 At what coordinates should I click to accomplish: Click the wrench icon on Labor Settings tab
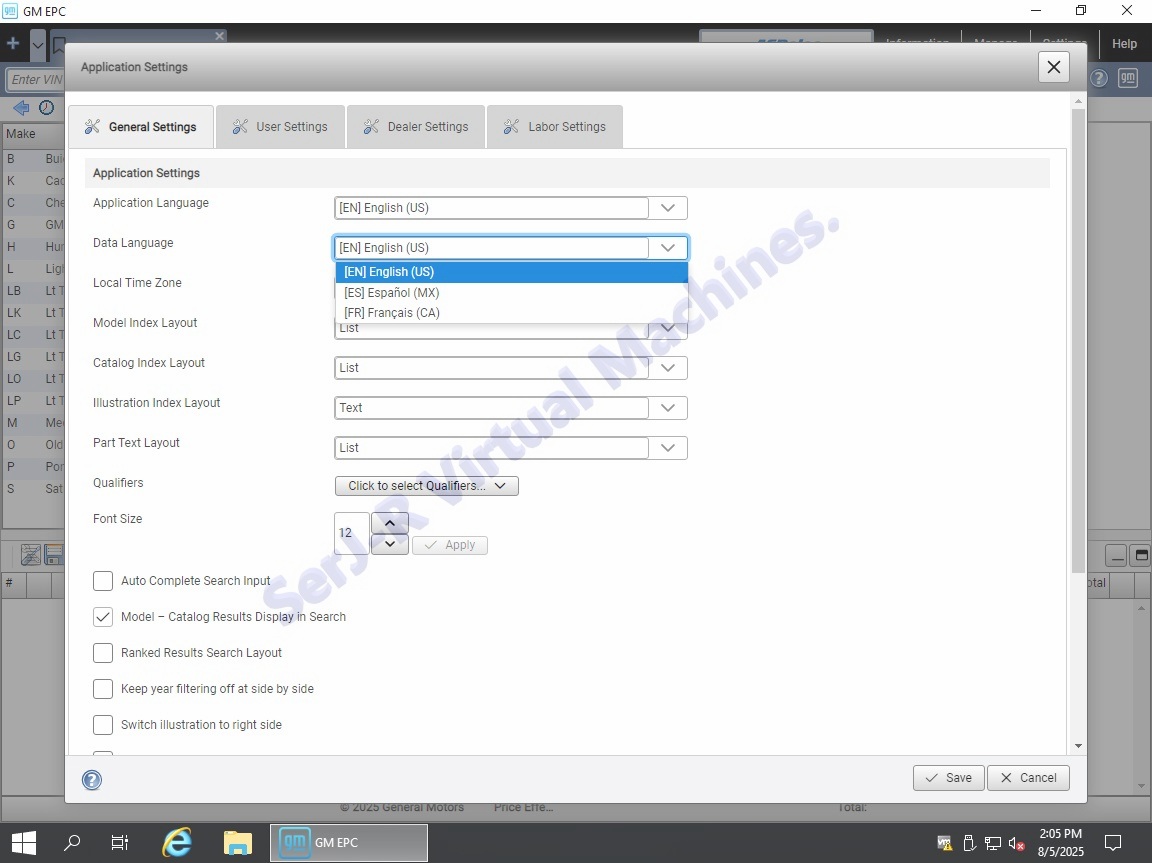tap(511, 127)
